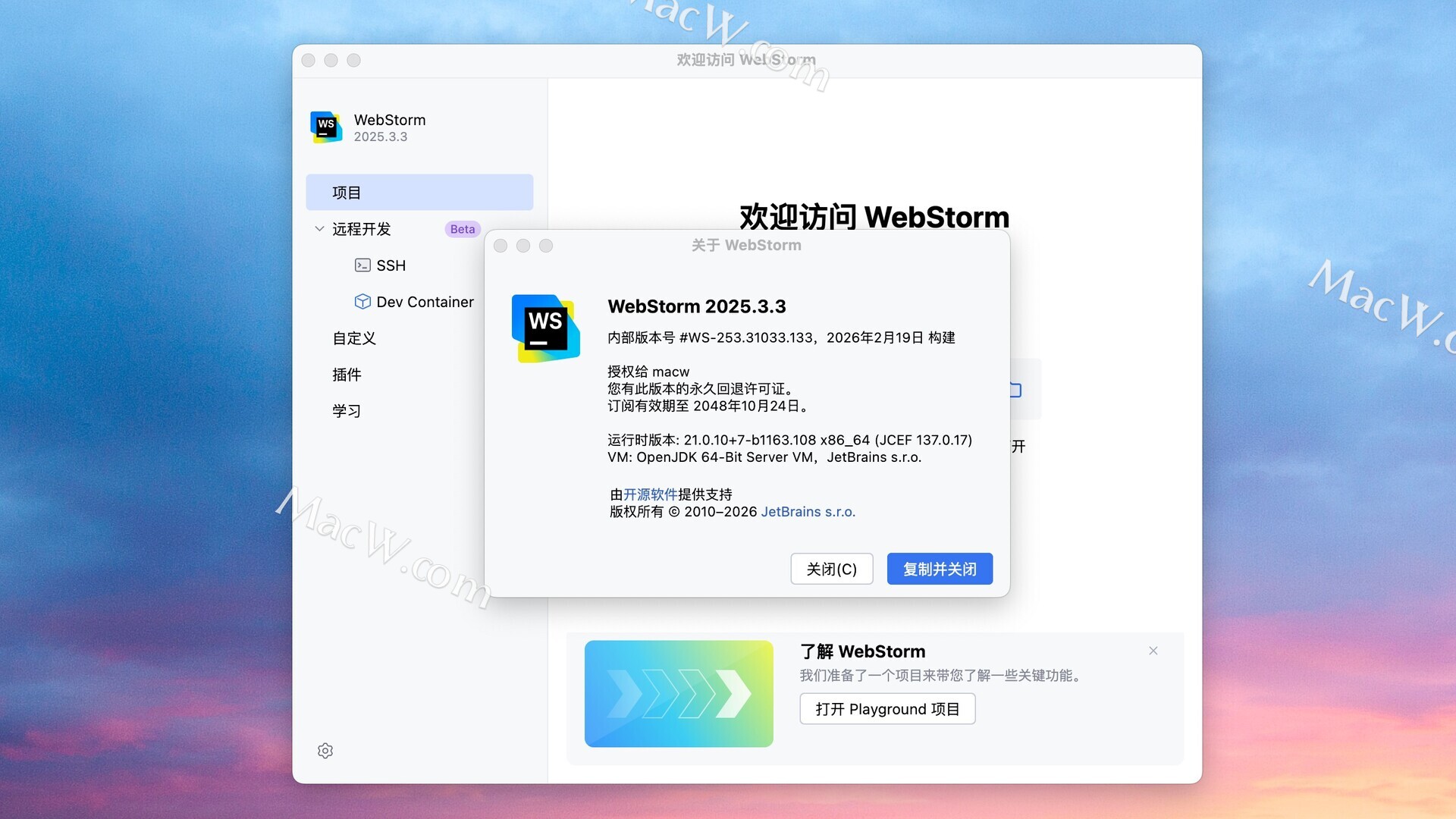
Task: Click the large WS logo in the About dialog
Action: click(545, 328)
